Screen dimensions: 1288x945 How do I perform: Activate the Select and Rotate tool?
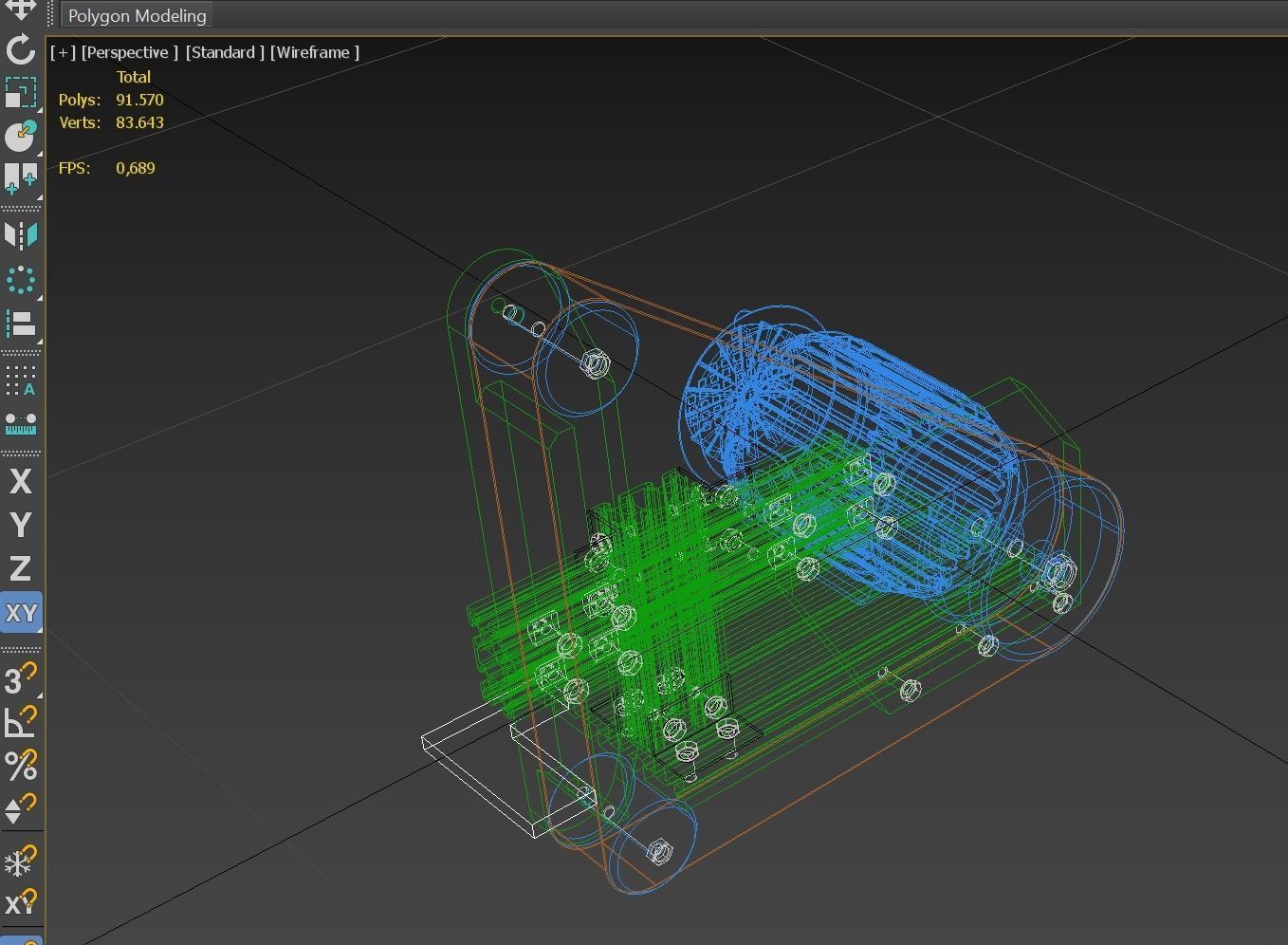tap(20, 49)
